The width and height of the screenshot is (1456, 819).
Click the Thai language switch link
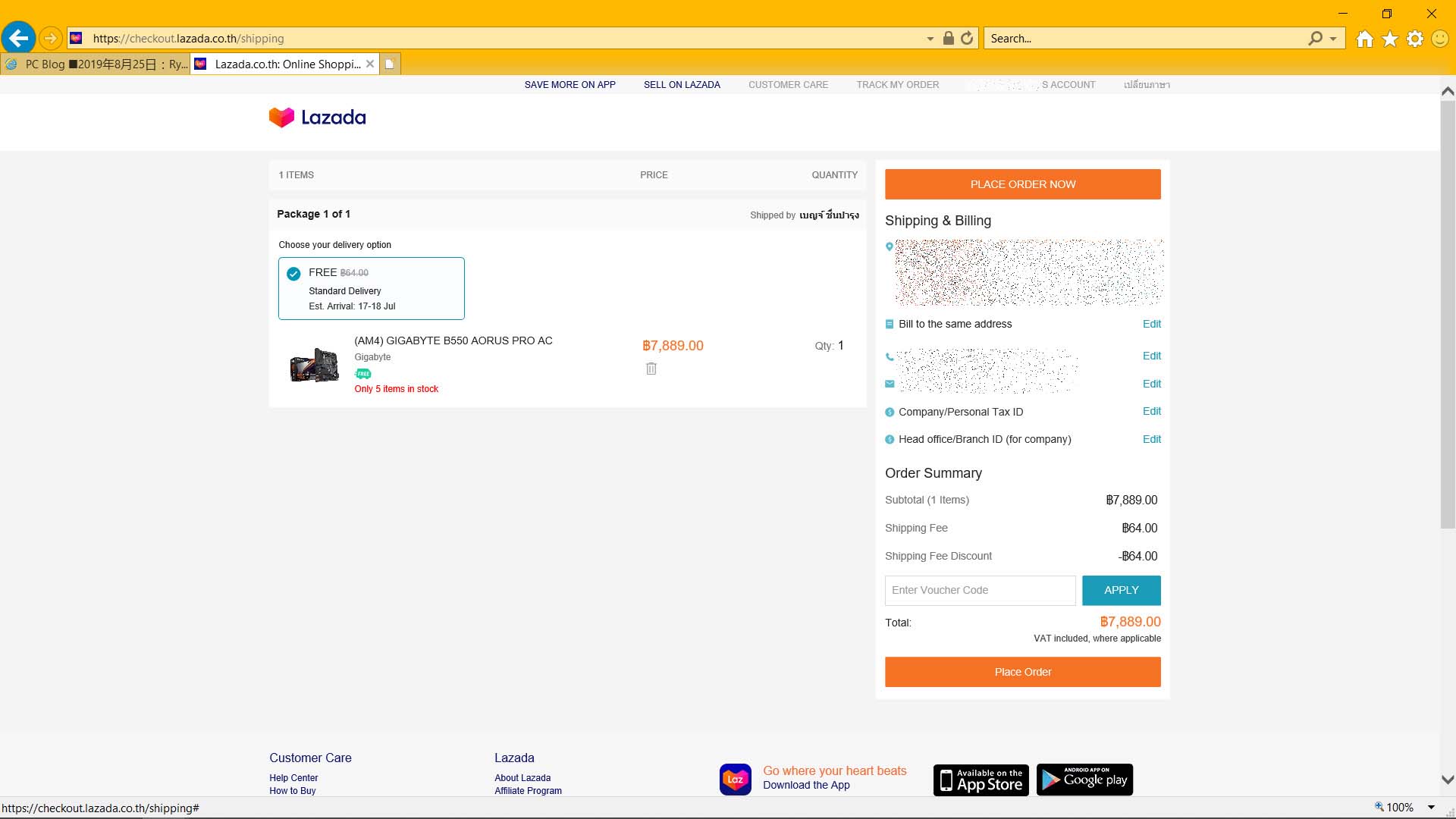point(1147,85)
